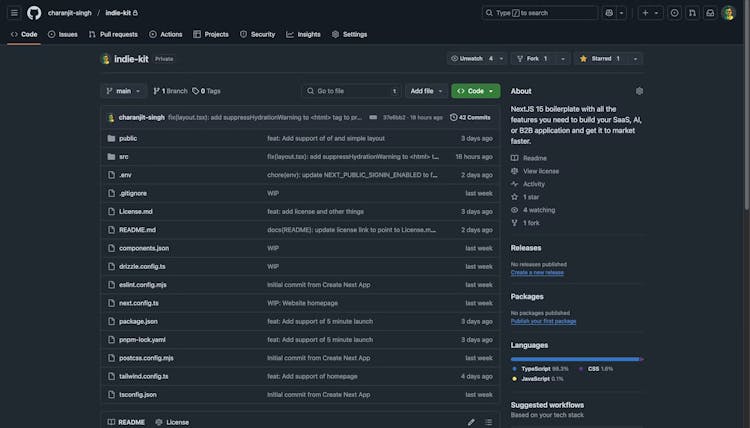Click the create new plus icon
This screenshot has height=428, width=750.
[x=645, y=13]
